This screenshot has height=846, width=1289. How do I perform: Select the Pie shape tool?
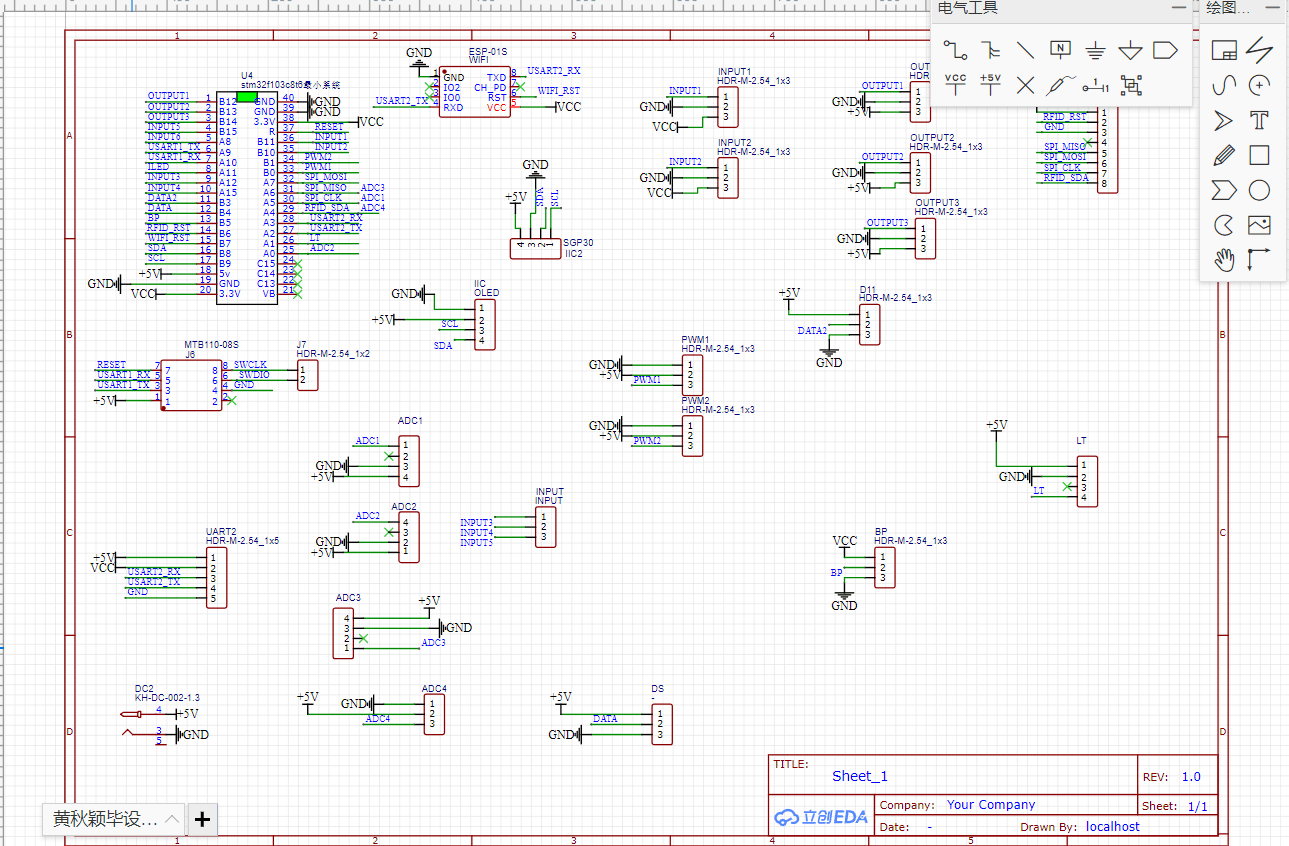click(1224, 225)
